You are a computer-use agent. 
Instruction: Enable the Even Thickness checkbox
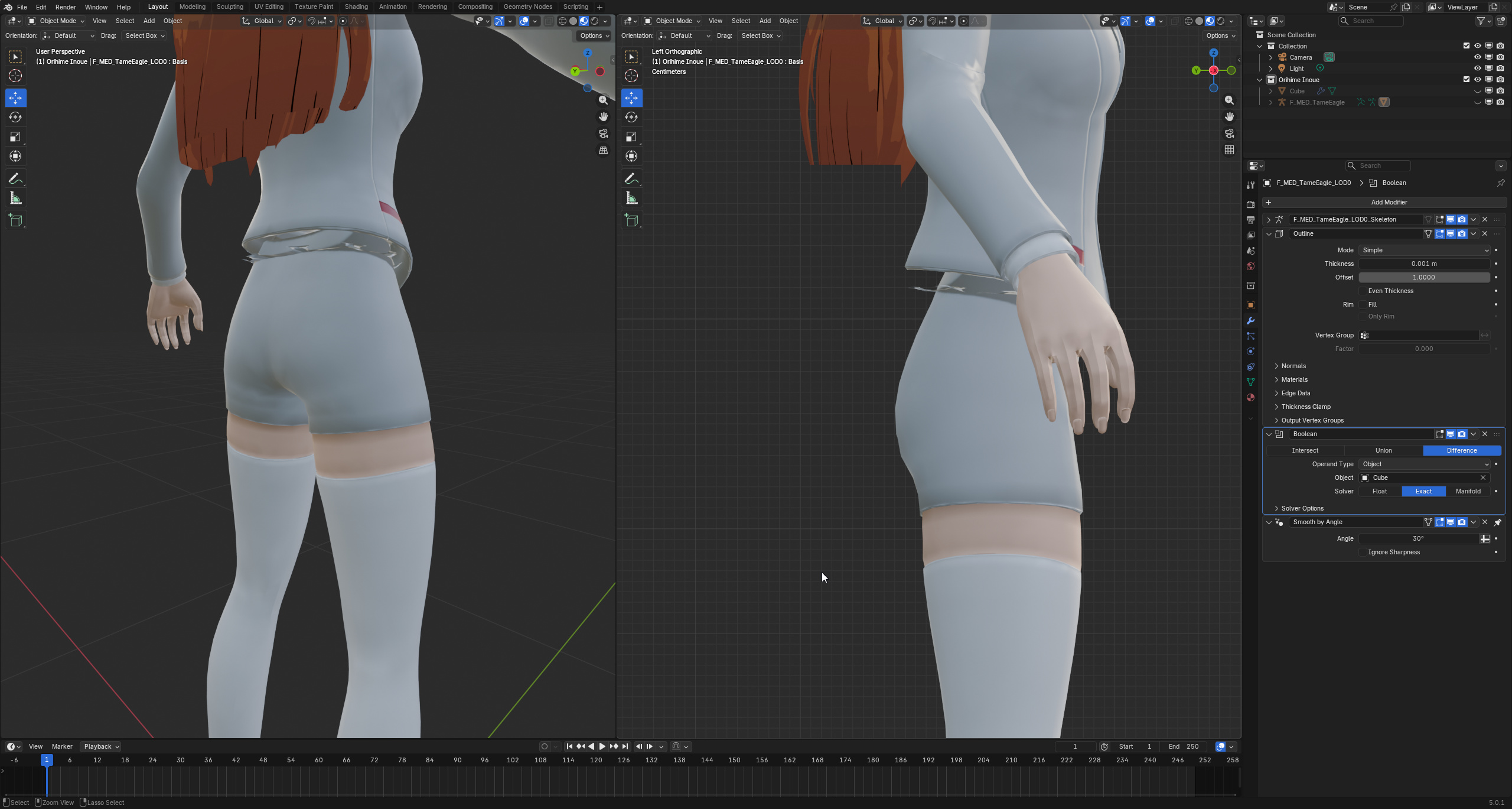coord(1363,291)
